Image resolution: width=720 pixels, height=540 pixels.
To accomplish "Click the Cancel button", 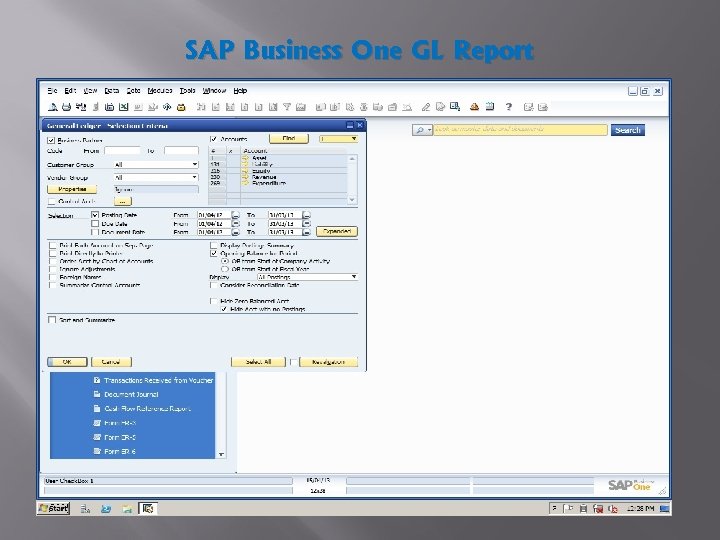I will (111, 362).
